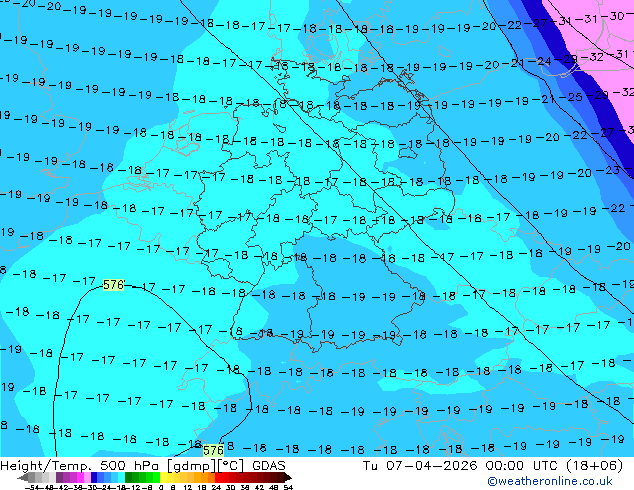Click the '-25' temperature value on the map
This screenshot has height=490, width=634.
(571, 97)
